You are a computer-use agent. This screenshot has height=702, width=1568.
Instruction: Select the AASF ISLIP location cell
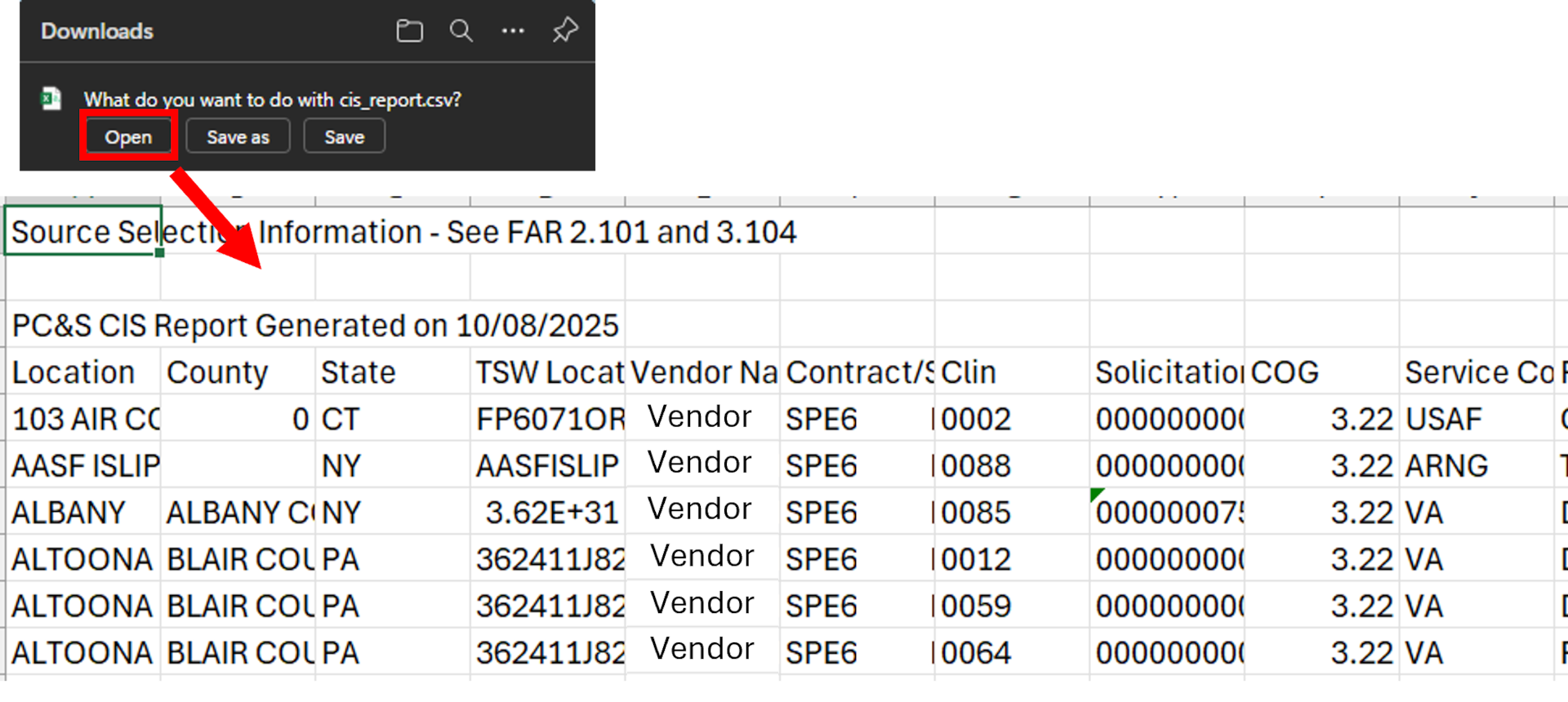(82, 465)
